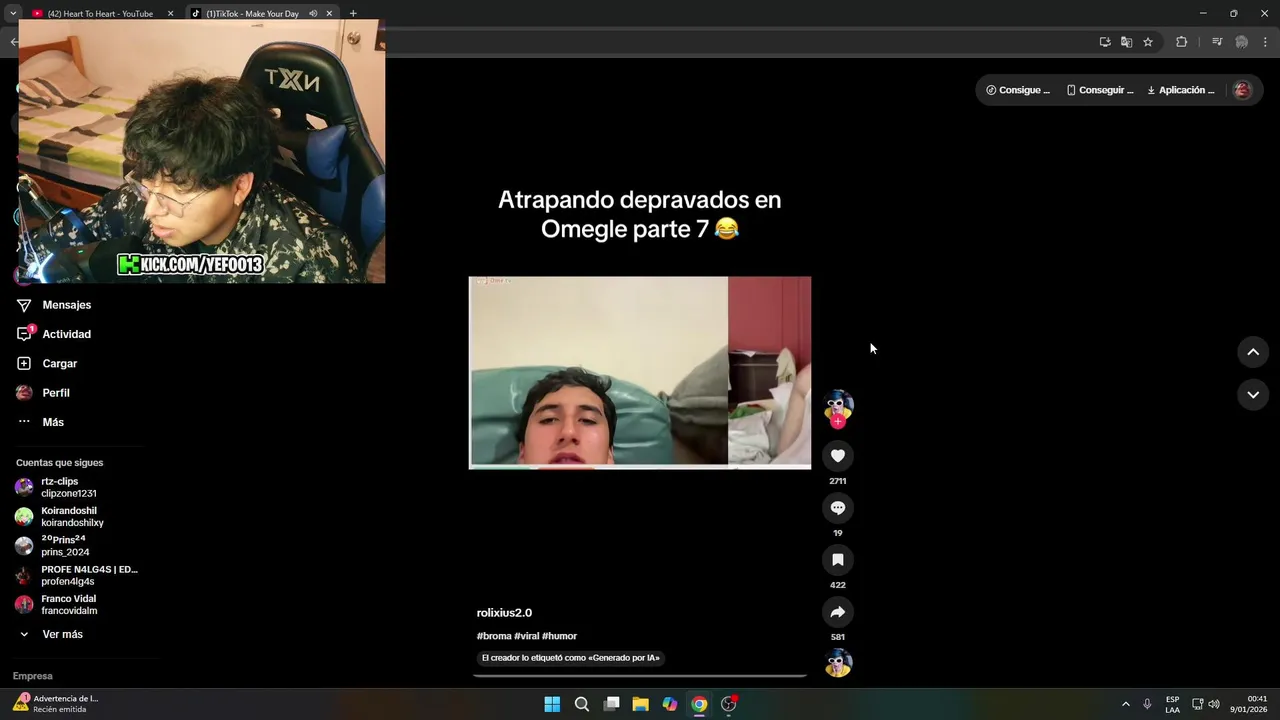This screenshot has height=720, width=1280.
Task: Go to previous video with up chevron
Action: click(x=1253, y=352)
